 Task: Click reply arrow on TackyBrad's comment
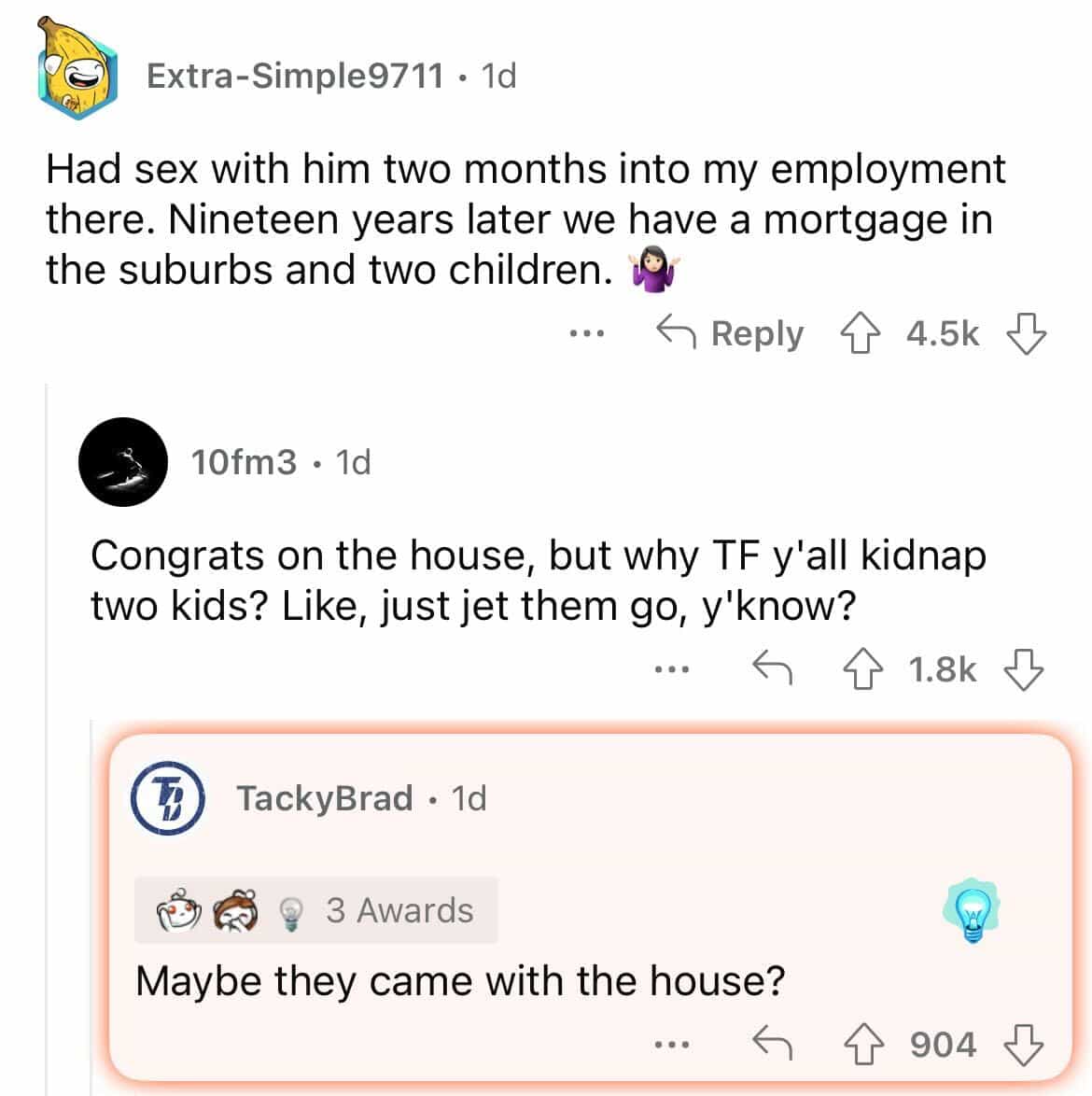pyautogui.click(x=773, y=1043)
